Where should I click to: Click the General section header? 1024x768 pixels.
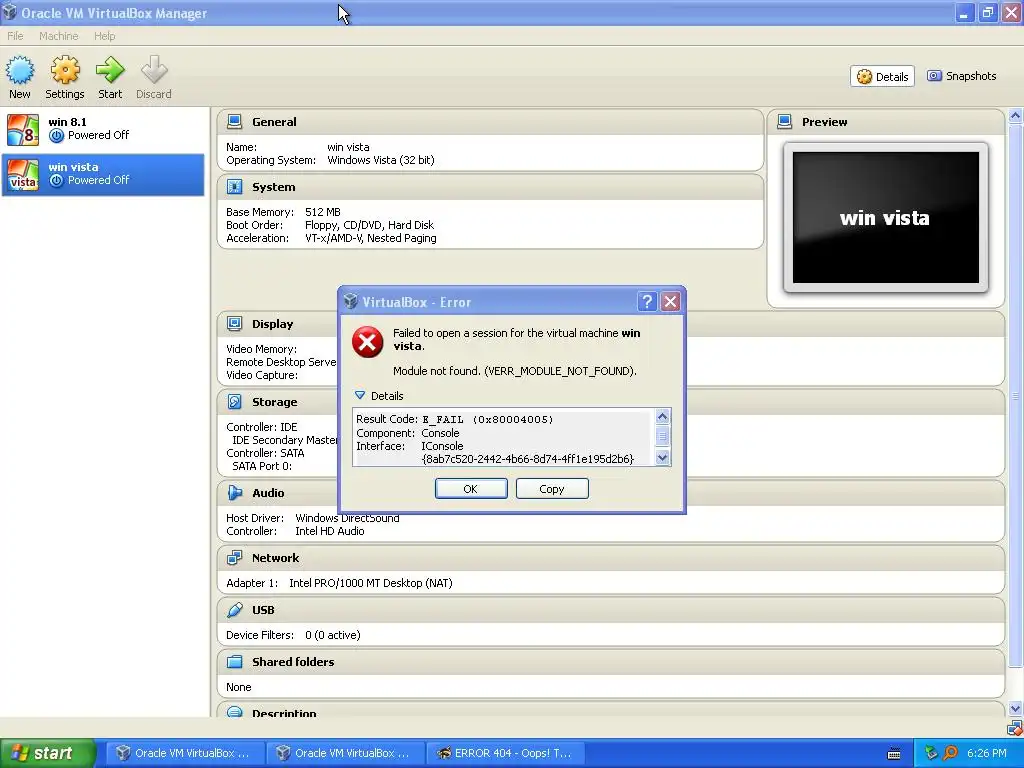pos(490,121)
